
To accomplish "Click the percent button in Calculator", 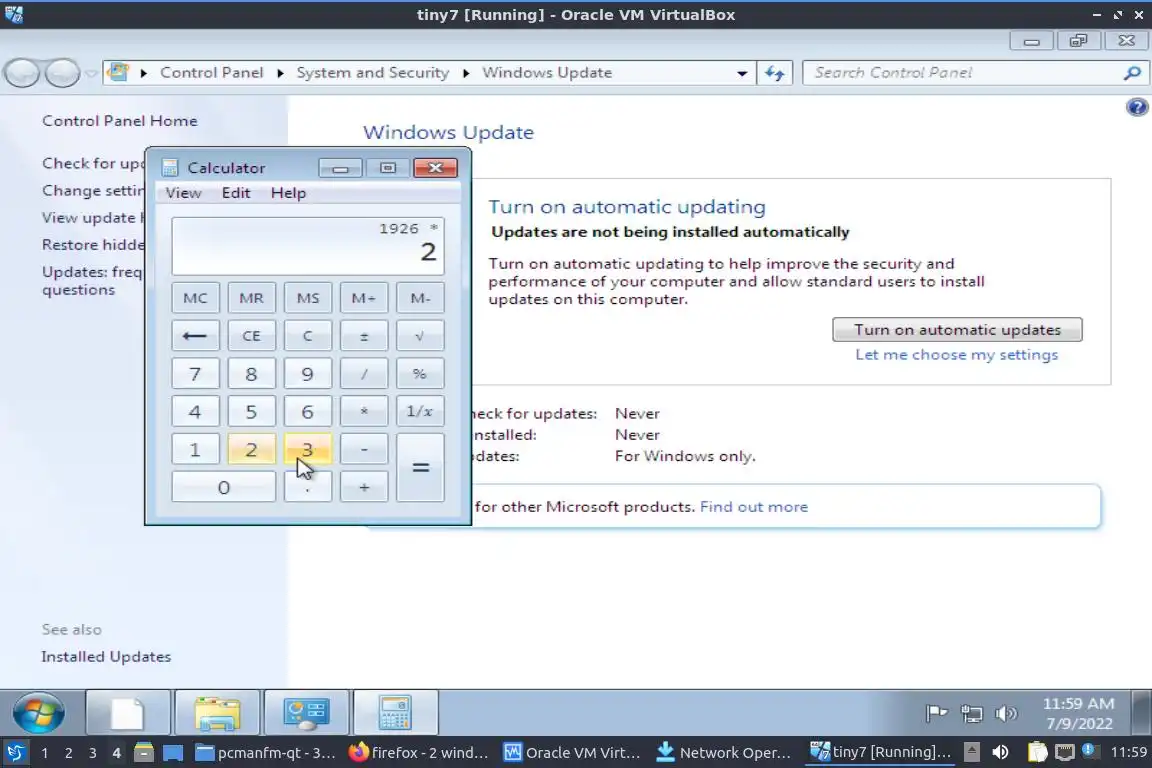I will pyautogui.click(x=420, y=373).
